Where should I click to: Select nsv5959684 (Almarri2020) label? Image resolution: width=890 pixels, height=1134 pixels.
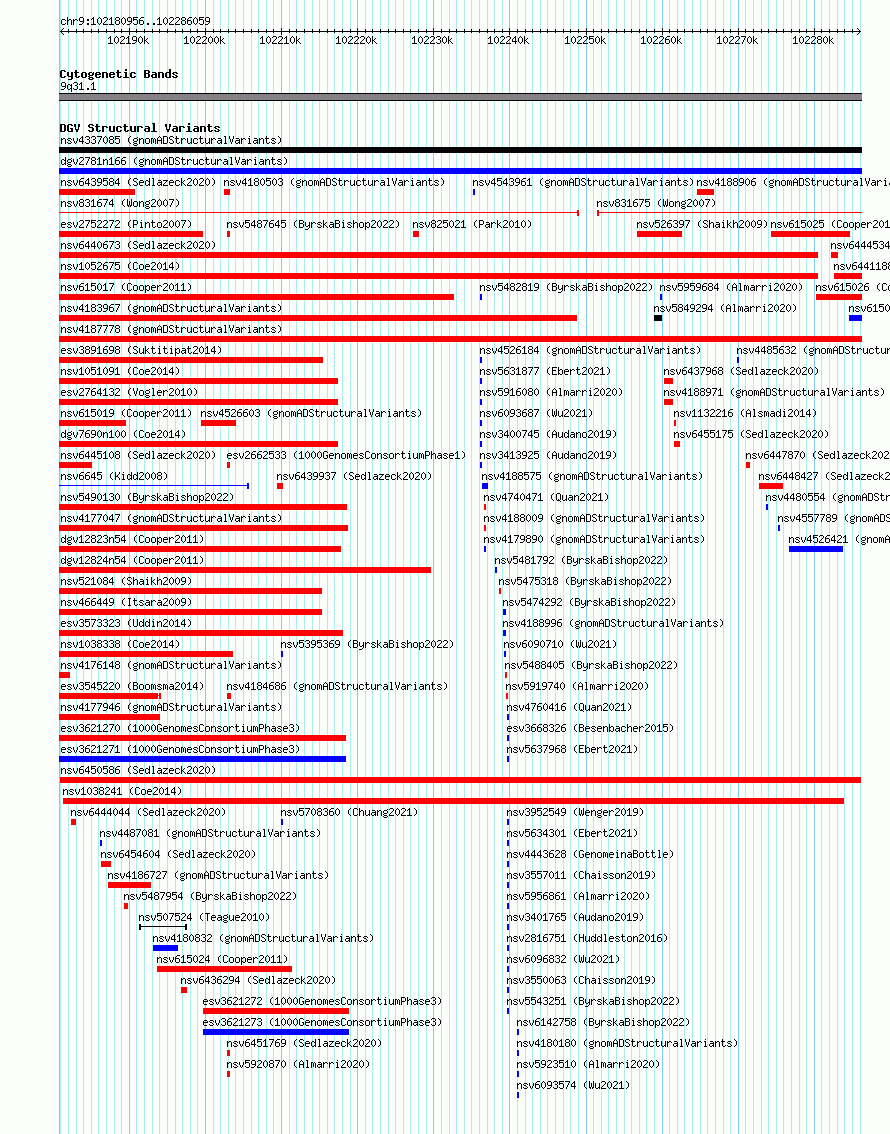(731, 287)
